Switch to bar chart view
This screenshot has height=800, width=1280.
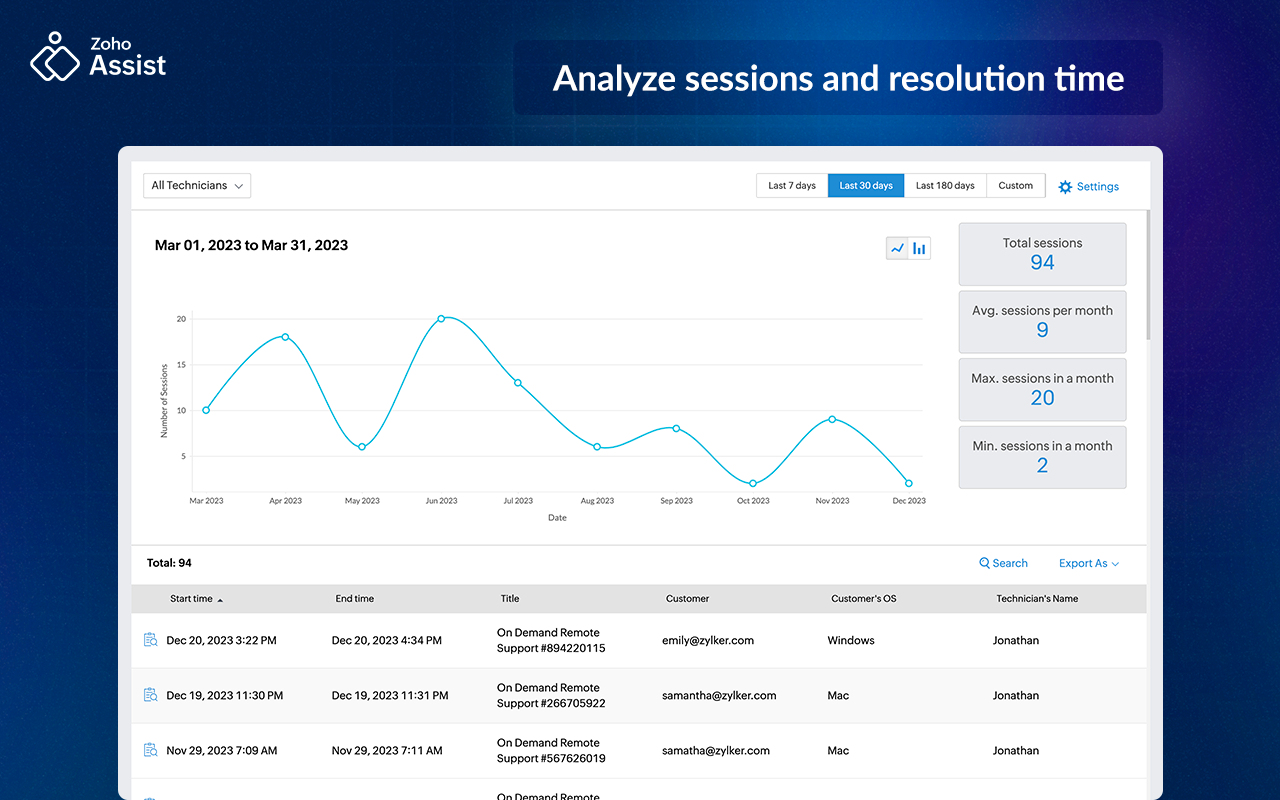pyautogui.click(x=919, y=248)
